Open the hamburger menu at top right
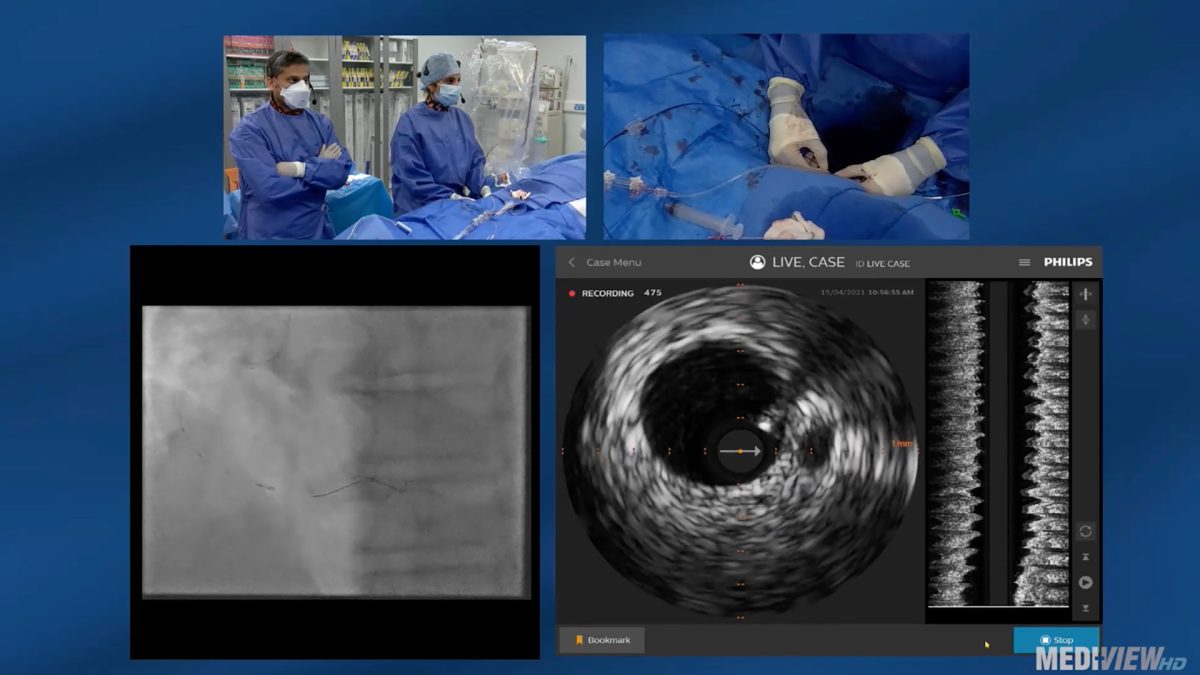Image resolution: width=1200 pixels, height=675 pixels. pyautogui.click(x=1023, y=262)
